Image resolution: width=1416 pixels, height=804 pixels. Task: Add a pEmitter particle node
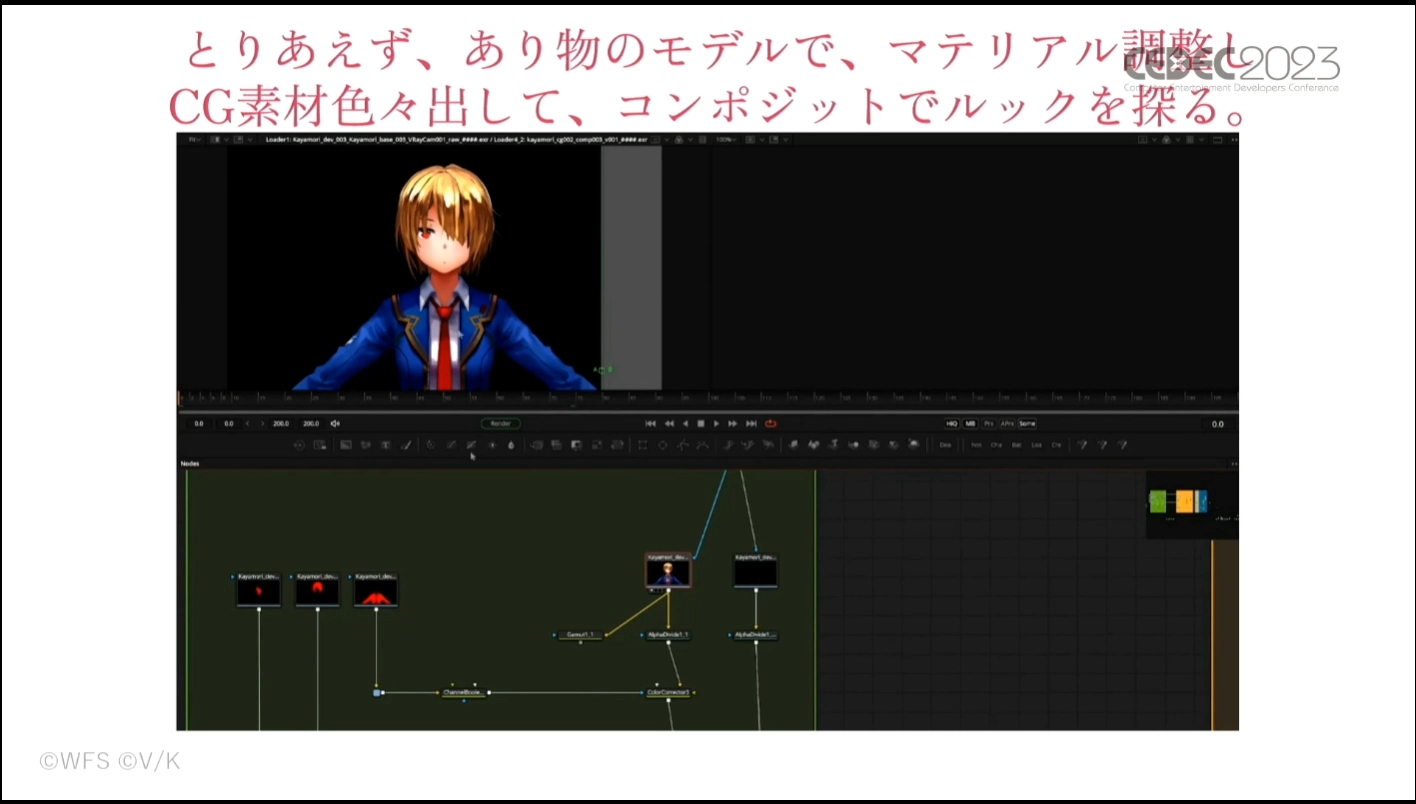(x=729, y=445)
